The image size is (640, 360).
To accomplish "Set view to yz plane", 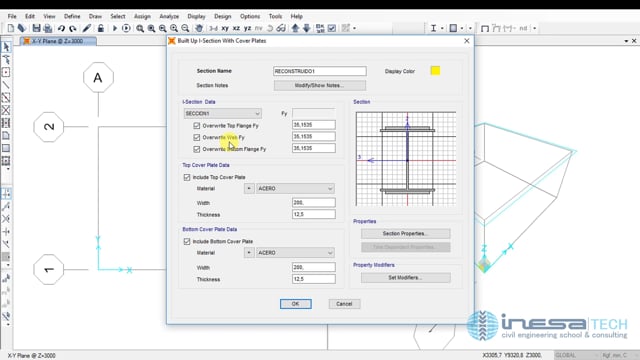I will (x=247, y=28).
